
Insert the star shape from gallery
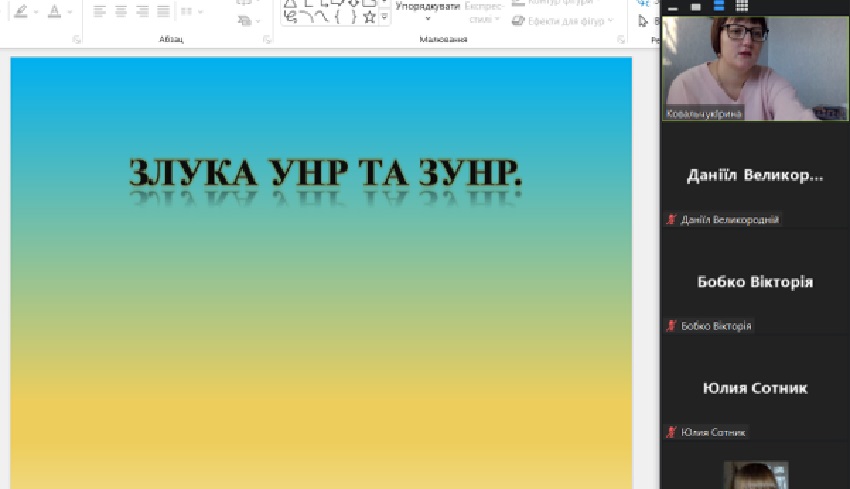[x=370, y=17]
